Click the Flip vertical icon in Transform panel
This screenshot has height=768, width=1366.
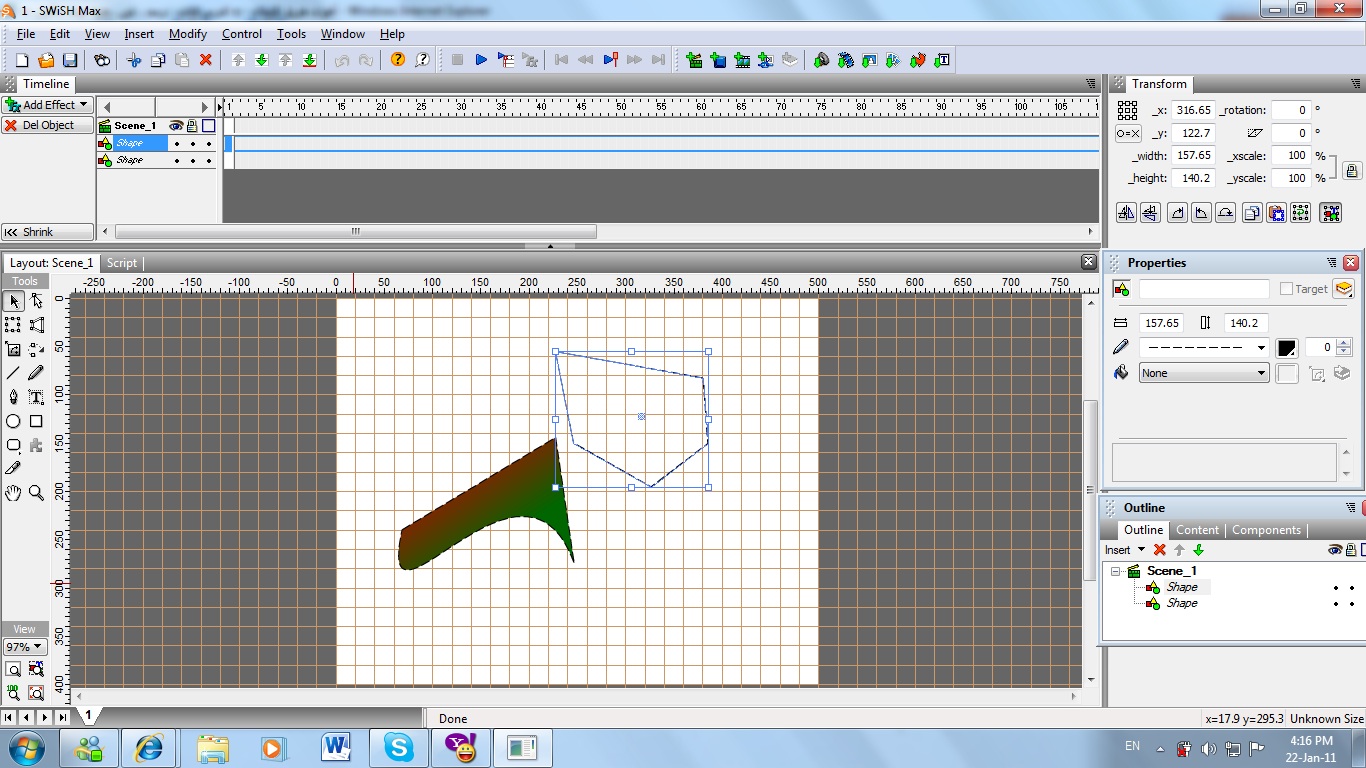1150,212
